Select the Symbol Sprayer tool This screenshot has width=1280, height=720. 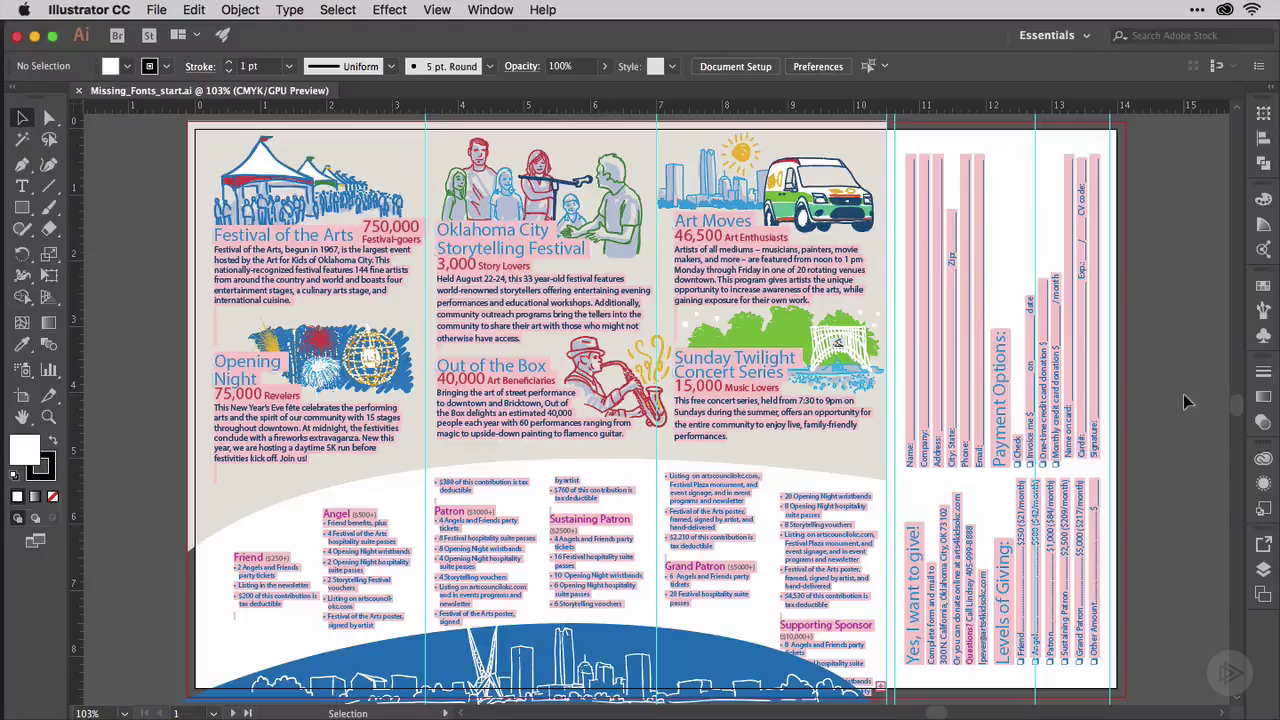[x=22, y=370]
